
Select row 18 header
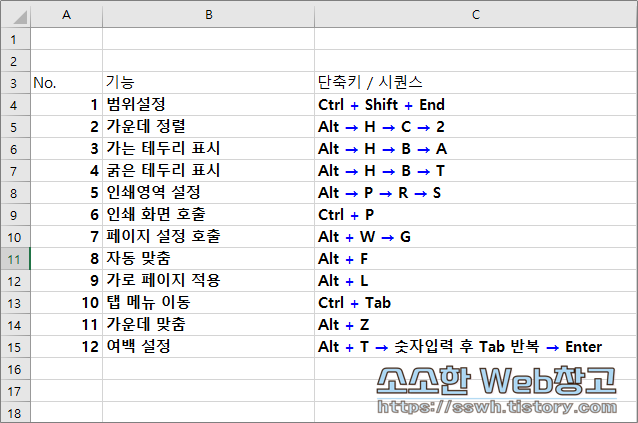click(15, 412)
